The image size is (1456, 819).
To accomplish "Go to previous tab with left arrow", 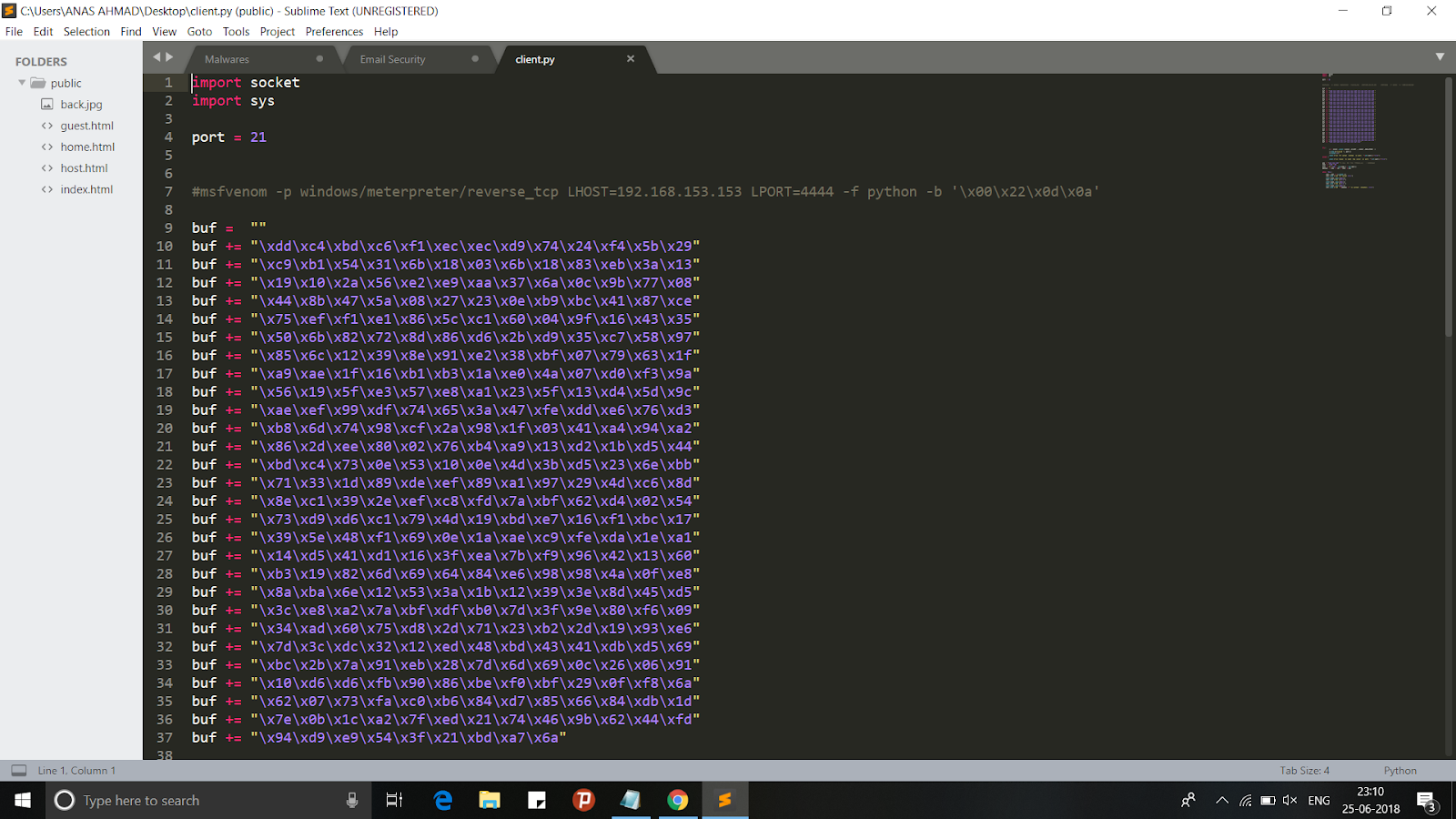I will [157, 57].
